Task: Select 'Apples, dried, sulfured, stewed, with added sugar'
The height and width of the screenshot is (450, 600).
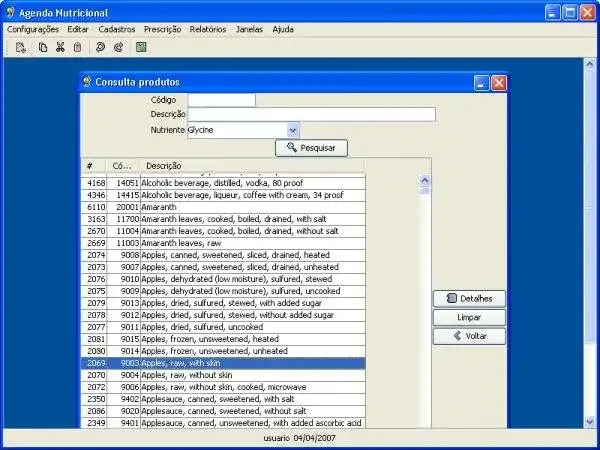Action: [x=223, y=303]
